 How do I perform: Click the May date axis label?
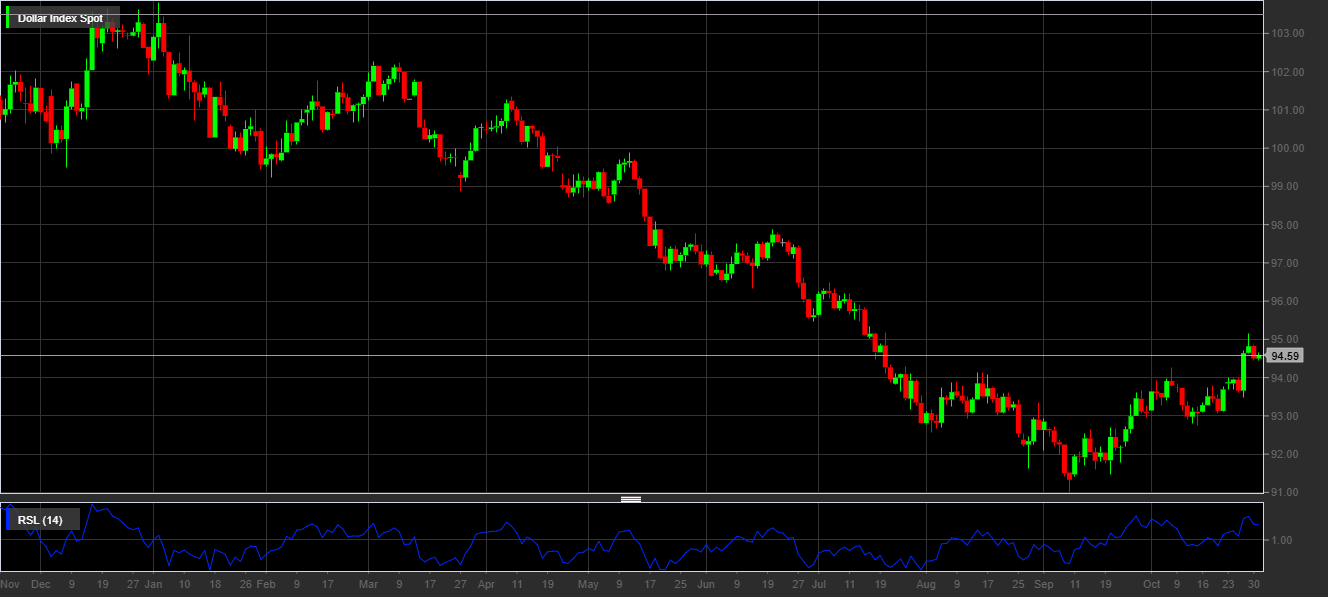pos(588,583)
